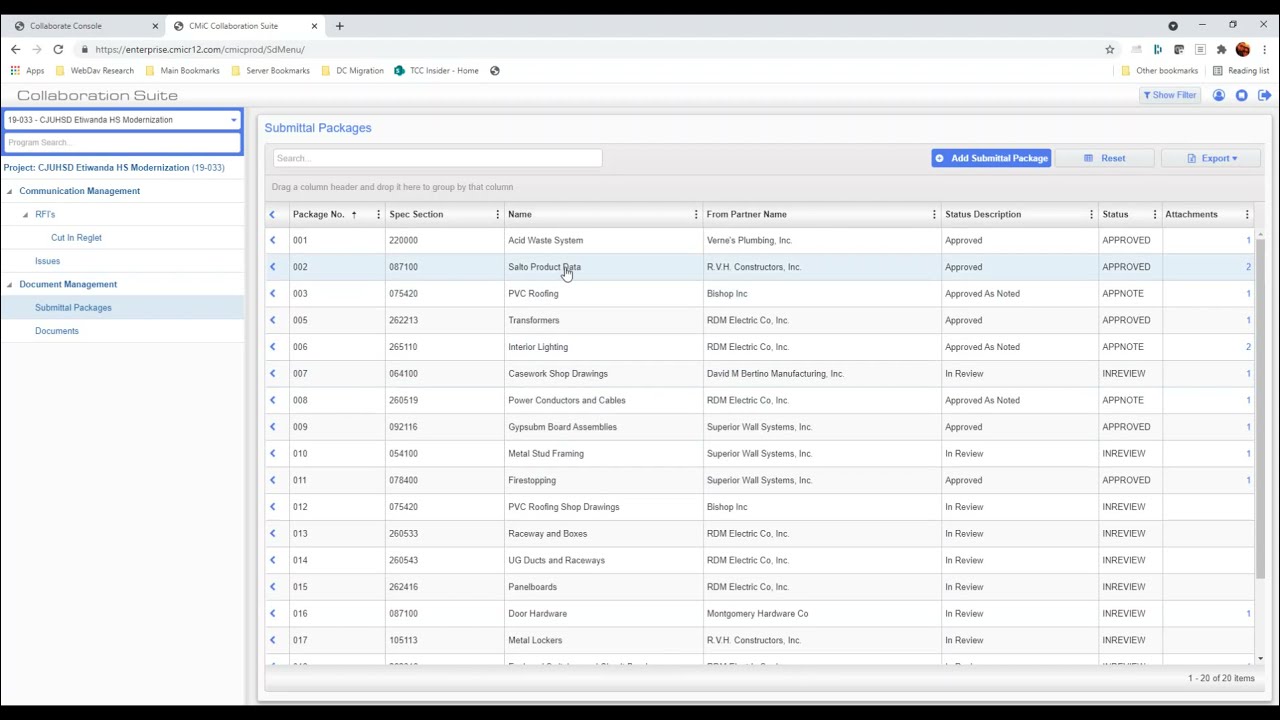Expand row actions for package 010

click(272, 454)
